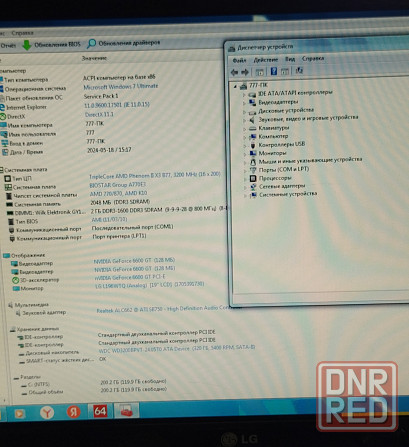Image resolution: width=409 pixels, height=447 pixels.
Task: Click the blue help icon in Device Manager toolbar
Action: [x=274, y=71]
